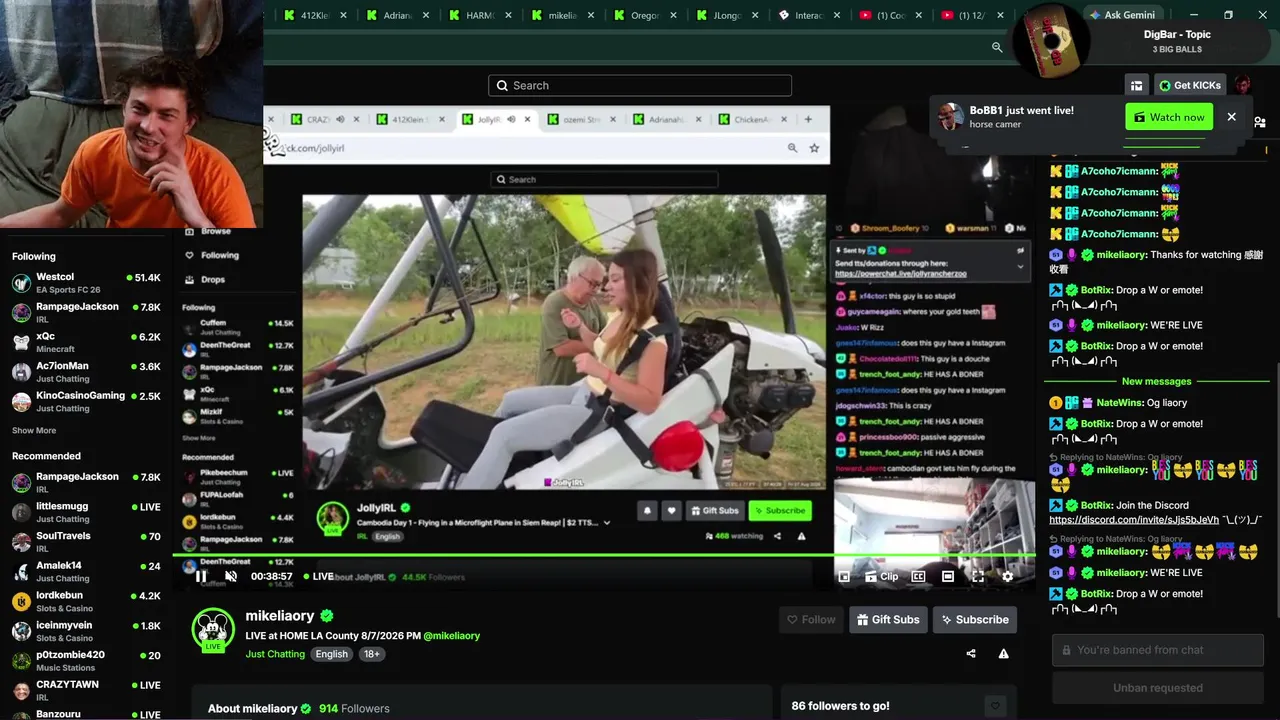
Task: Click the Get KICKs button
Action: [1189, 86]
